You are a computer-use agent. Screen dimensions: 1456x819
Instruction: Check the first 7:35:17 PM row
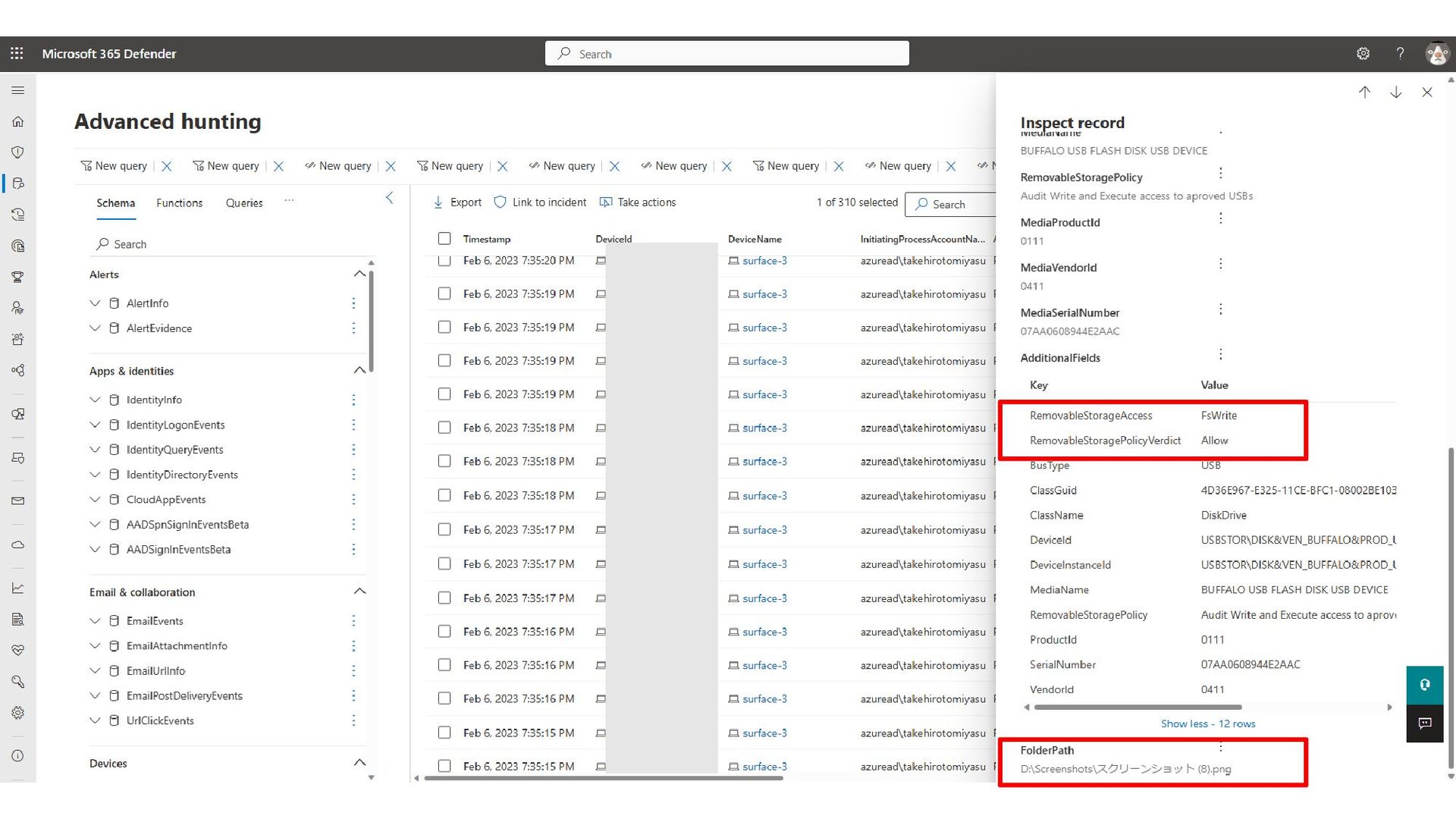pos(444,529)
